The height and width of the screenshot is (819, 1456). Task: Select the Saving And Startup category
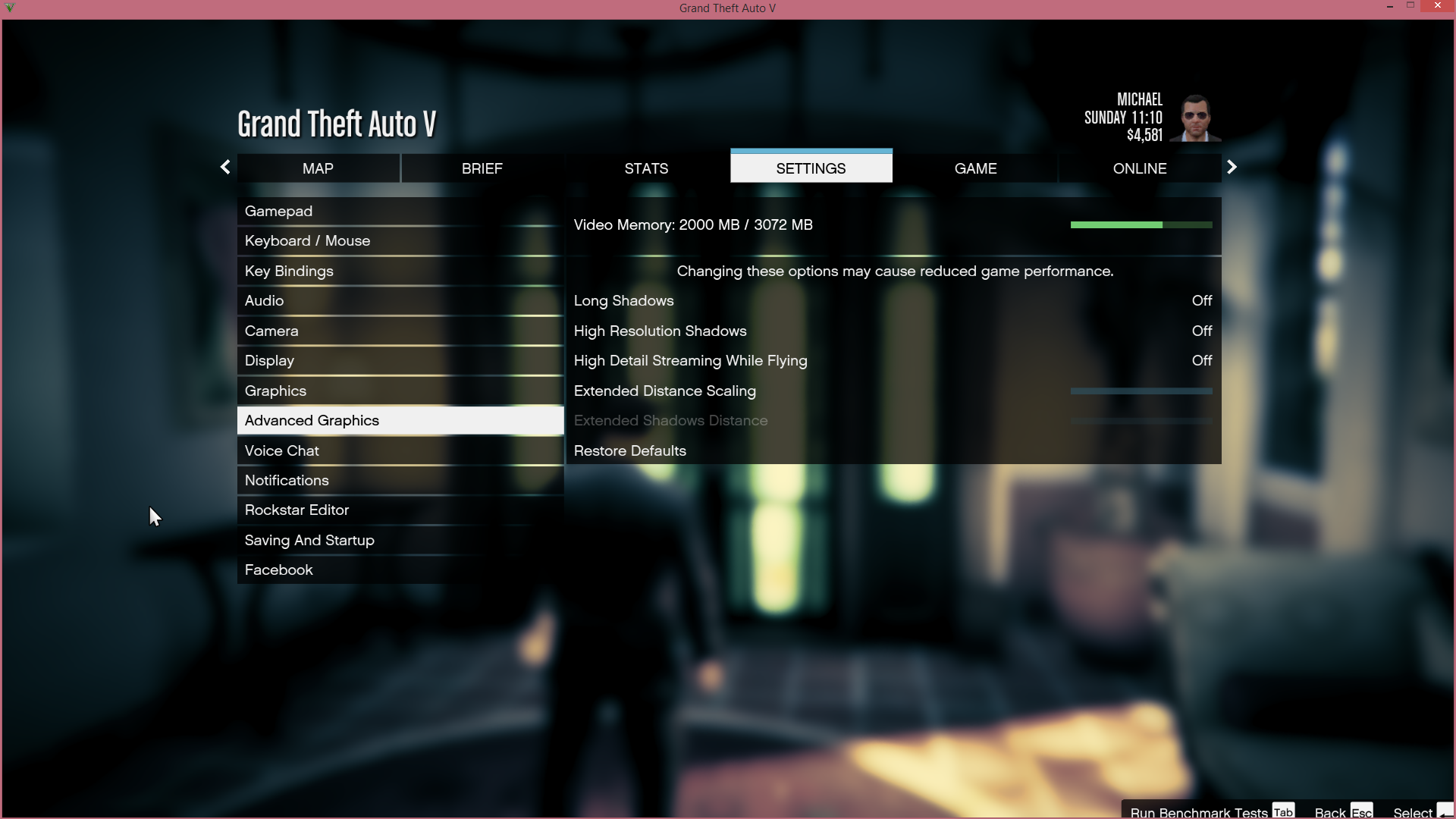coord(309,541)
